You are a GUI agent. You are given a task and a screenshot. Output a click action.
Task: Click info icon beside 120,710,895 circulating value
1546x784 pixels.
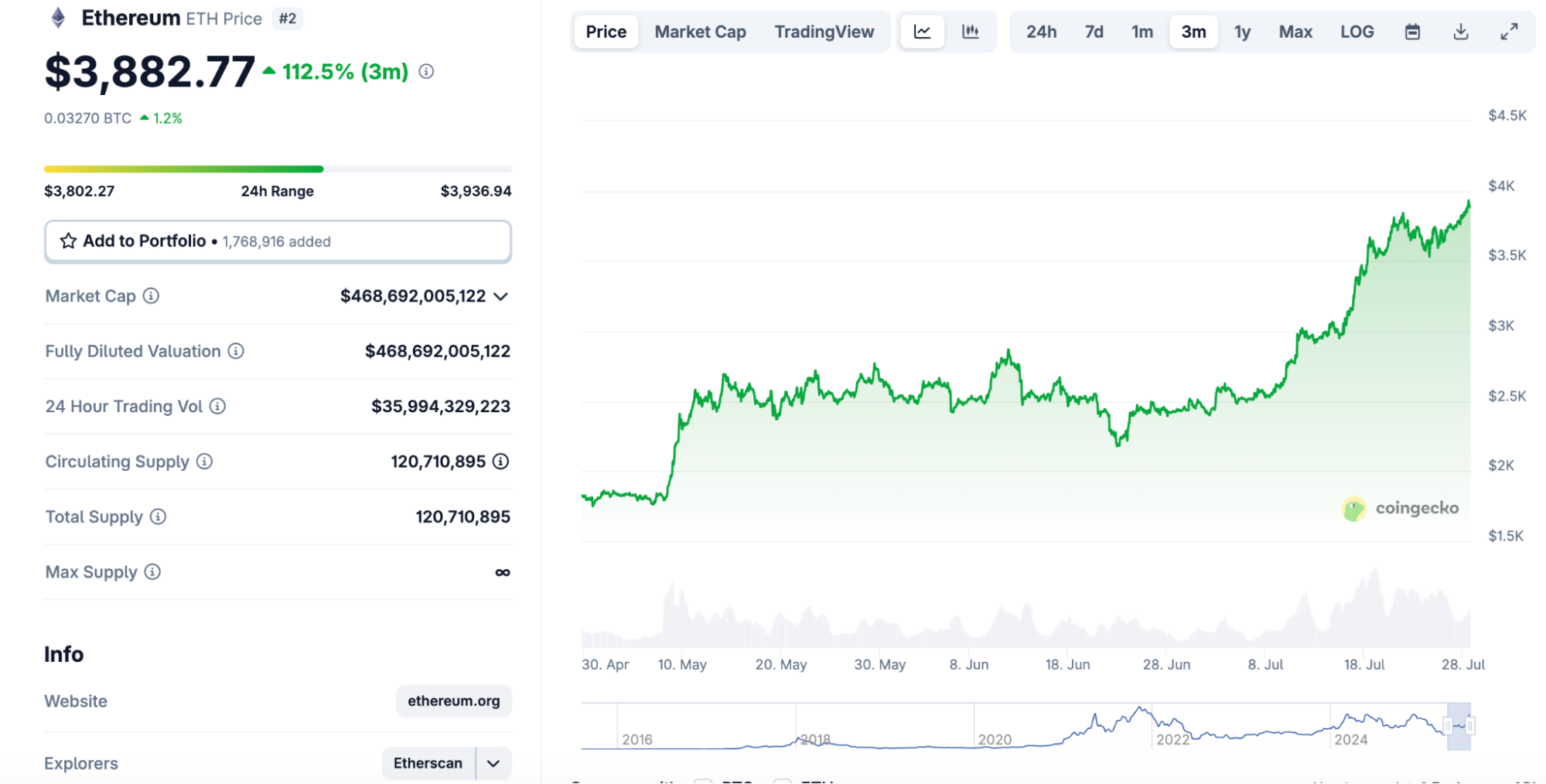click(501, 462)
